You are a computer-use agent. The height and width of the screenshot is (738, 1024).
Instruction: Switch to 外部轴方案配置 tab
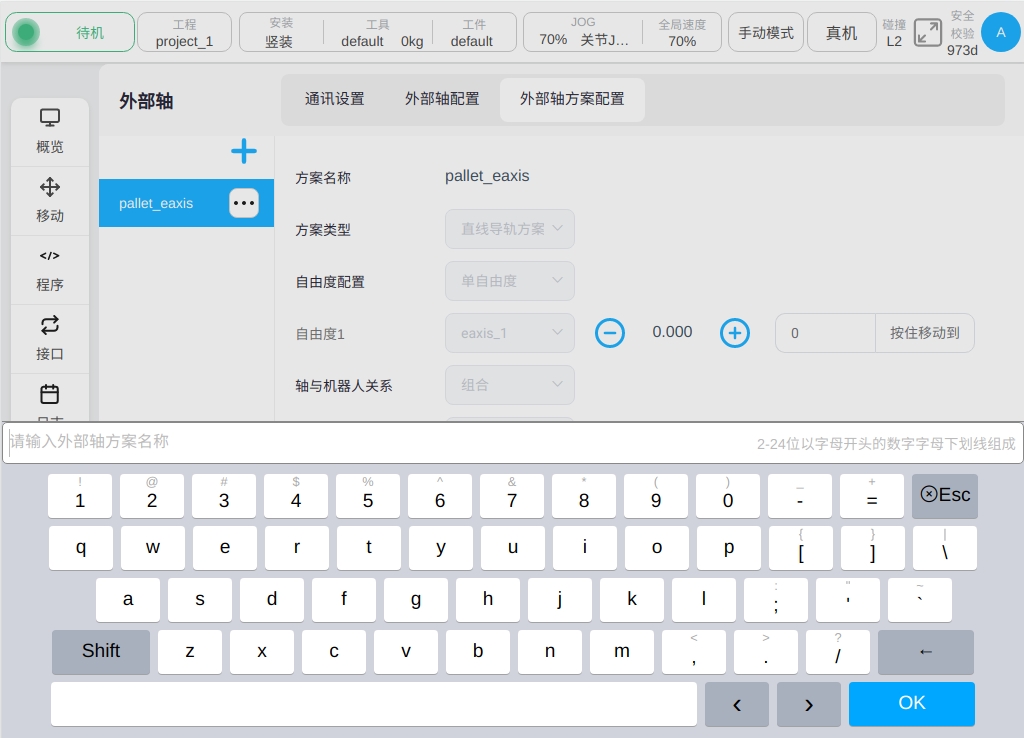coord(572,99)
